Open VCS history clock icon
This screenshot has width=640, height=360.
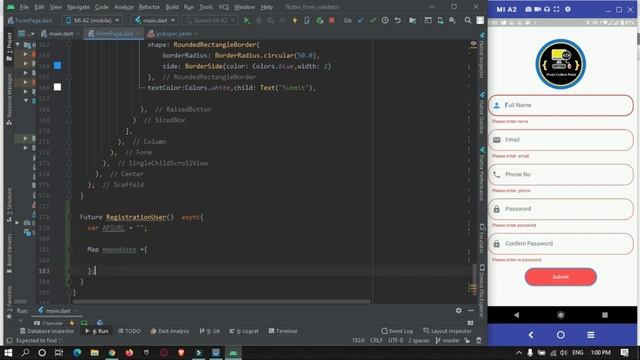[x=385, y=20]
